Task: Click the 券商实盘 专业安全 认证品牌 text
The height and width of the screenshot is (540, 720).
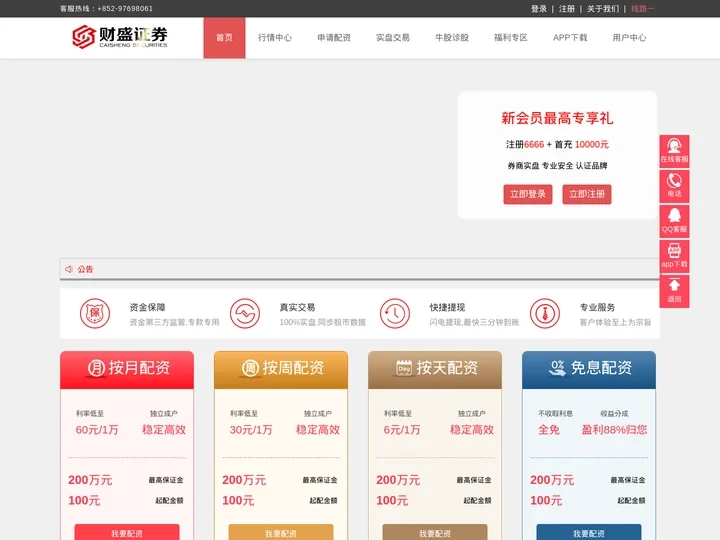Action: click(x=557, y=166)
